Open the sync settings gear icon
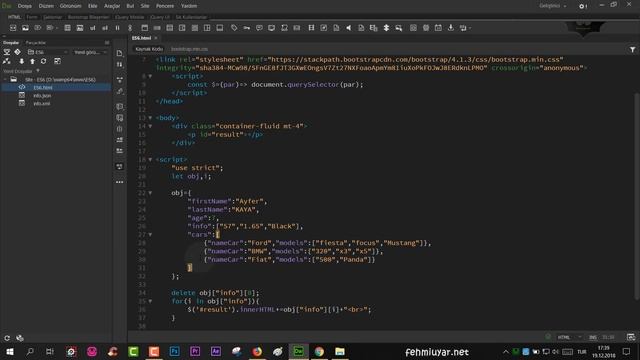This screenshot has height=360, width=640. (x=583, y=6)
